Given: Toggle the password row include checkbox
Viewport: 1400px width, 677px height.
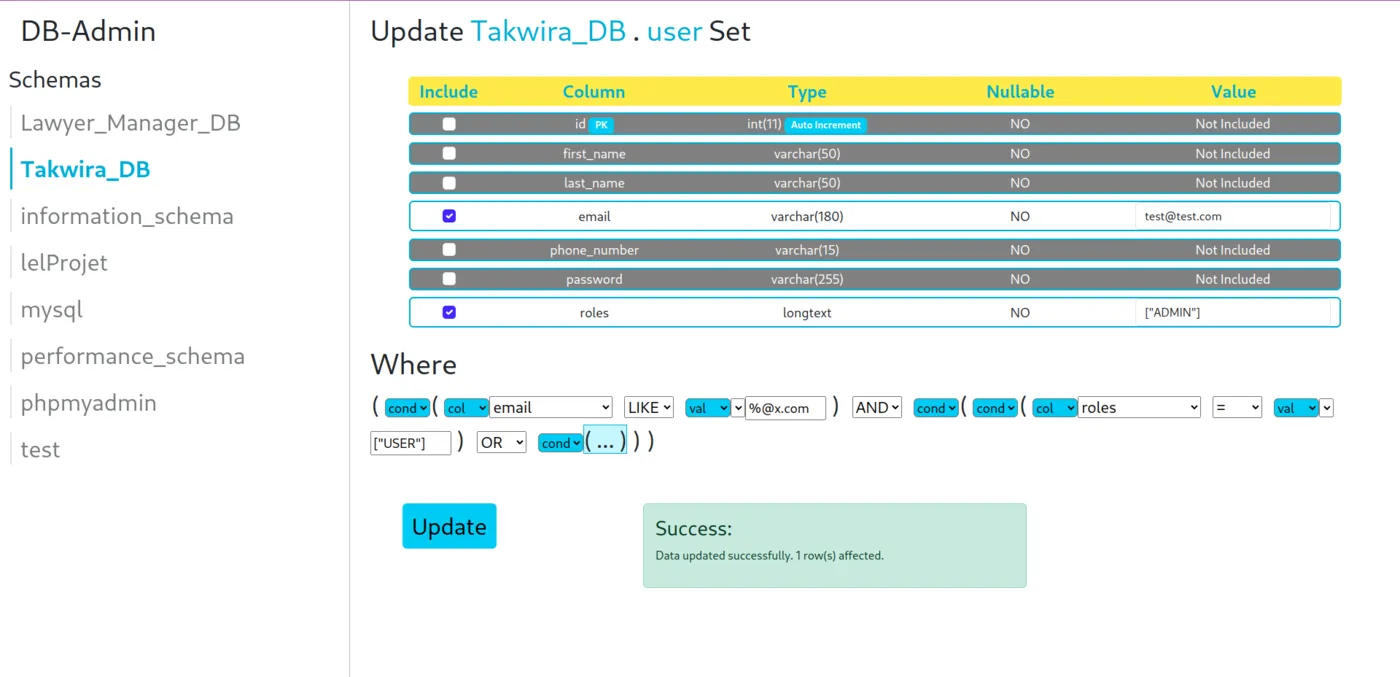Looking at the screenshot, I should [449, 279].
